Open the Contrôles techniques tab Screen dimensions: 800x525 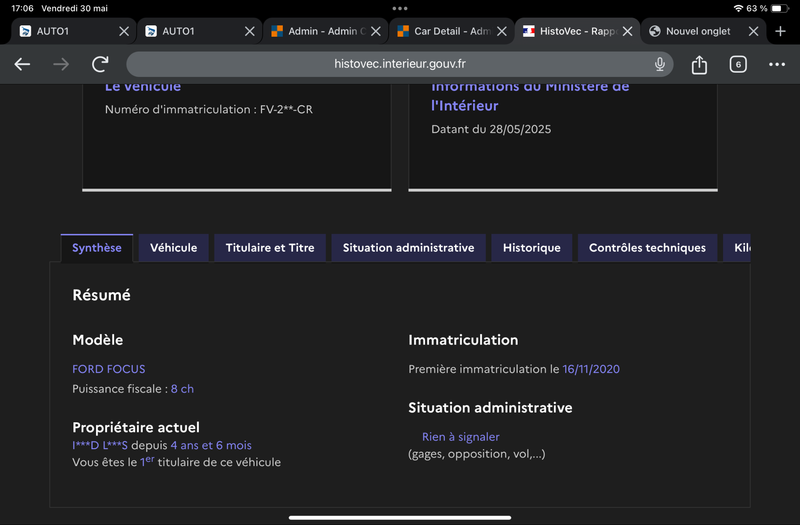(647, 248)
